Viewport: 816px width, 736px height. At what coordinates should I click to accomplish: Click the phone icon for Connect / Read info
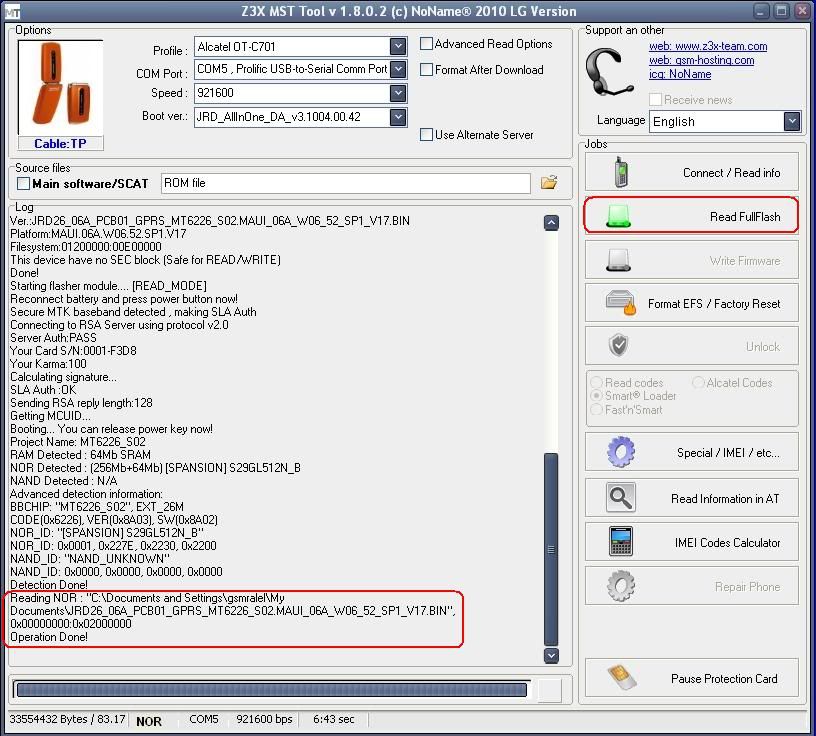[x=620, y=172]
